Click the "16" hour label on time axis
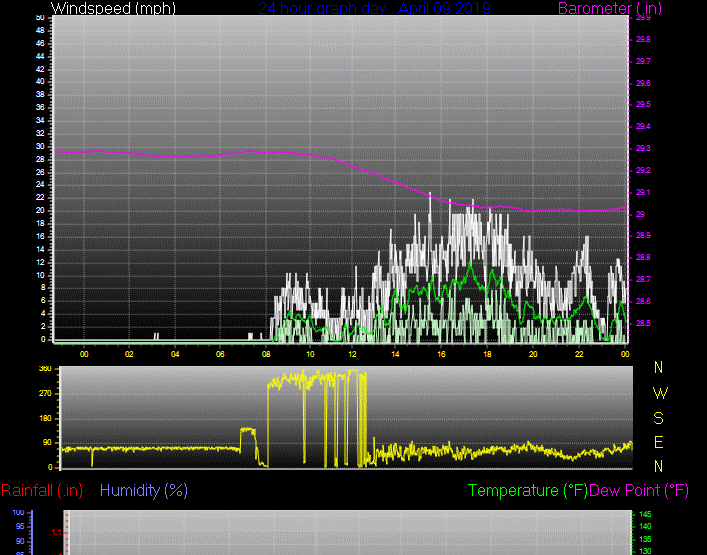Image resolution: width=707 pixels, height=555 pixels. click(441, 354)
